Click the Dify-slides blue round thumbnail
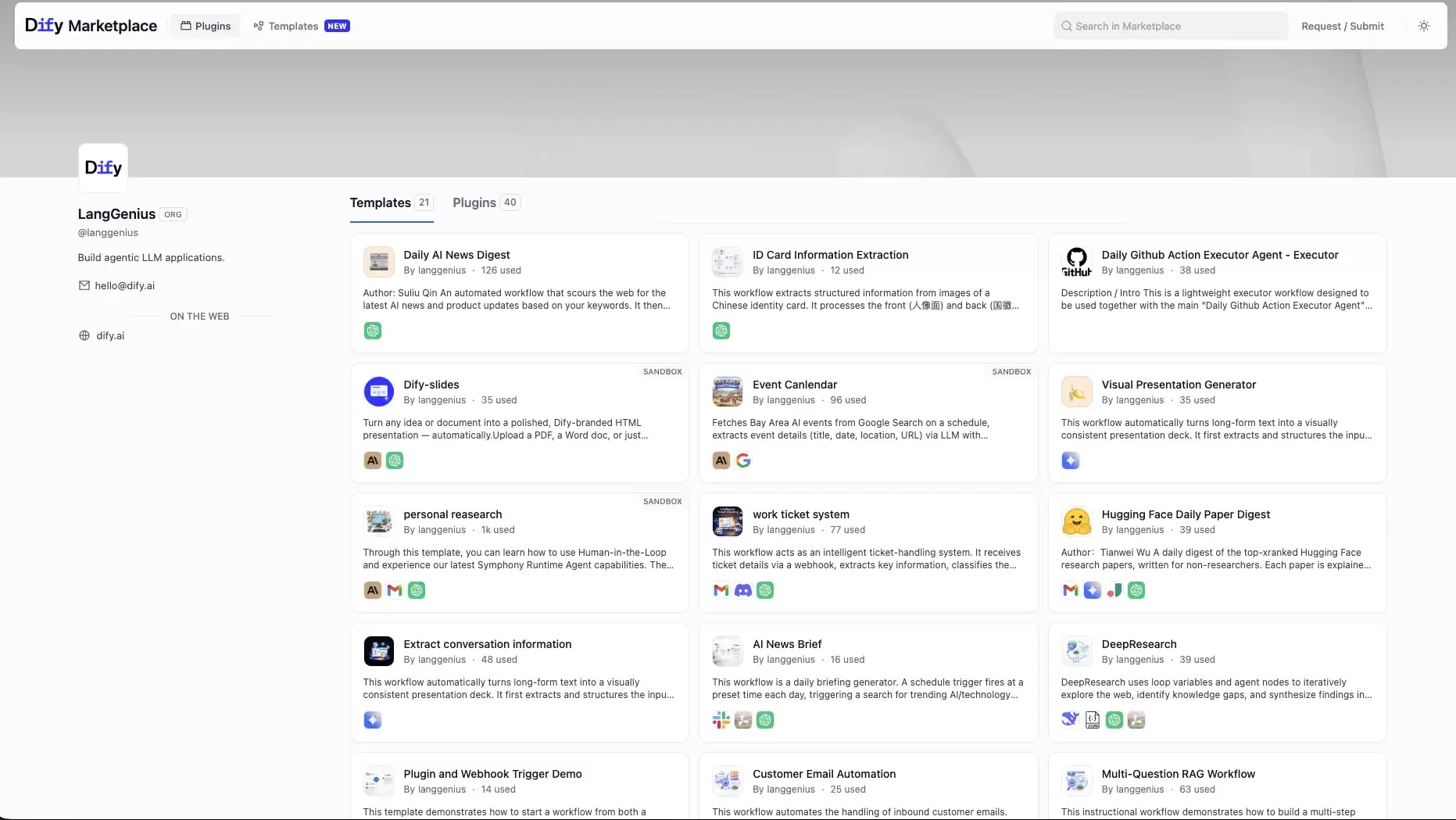 coord(379,392)
